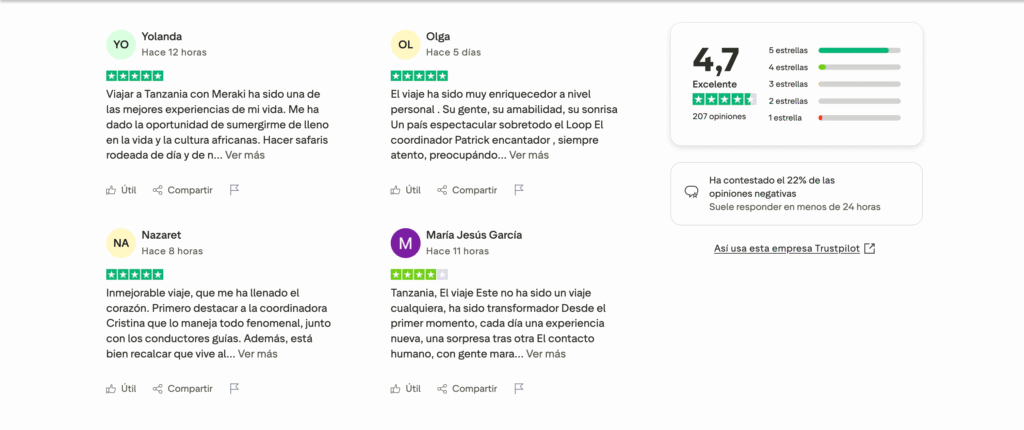Expand Olga's review with Ver más
The height and width of the screenshot is (430, 1024).
(529, 155)
